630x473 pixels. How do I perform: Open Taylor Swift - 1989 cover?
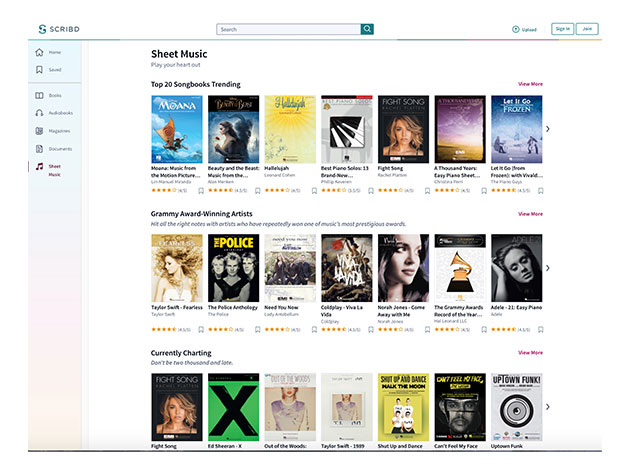click(347, 407)
